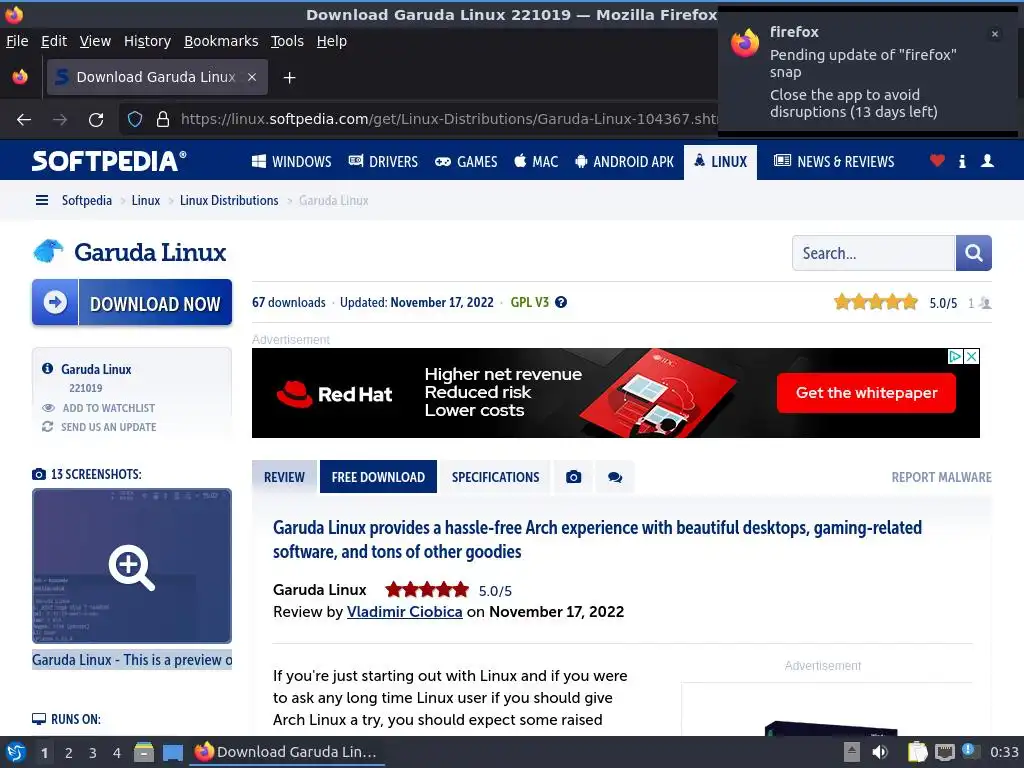Switch to the Specifications tab
1024x768 pixels.
tap(495, 477)
